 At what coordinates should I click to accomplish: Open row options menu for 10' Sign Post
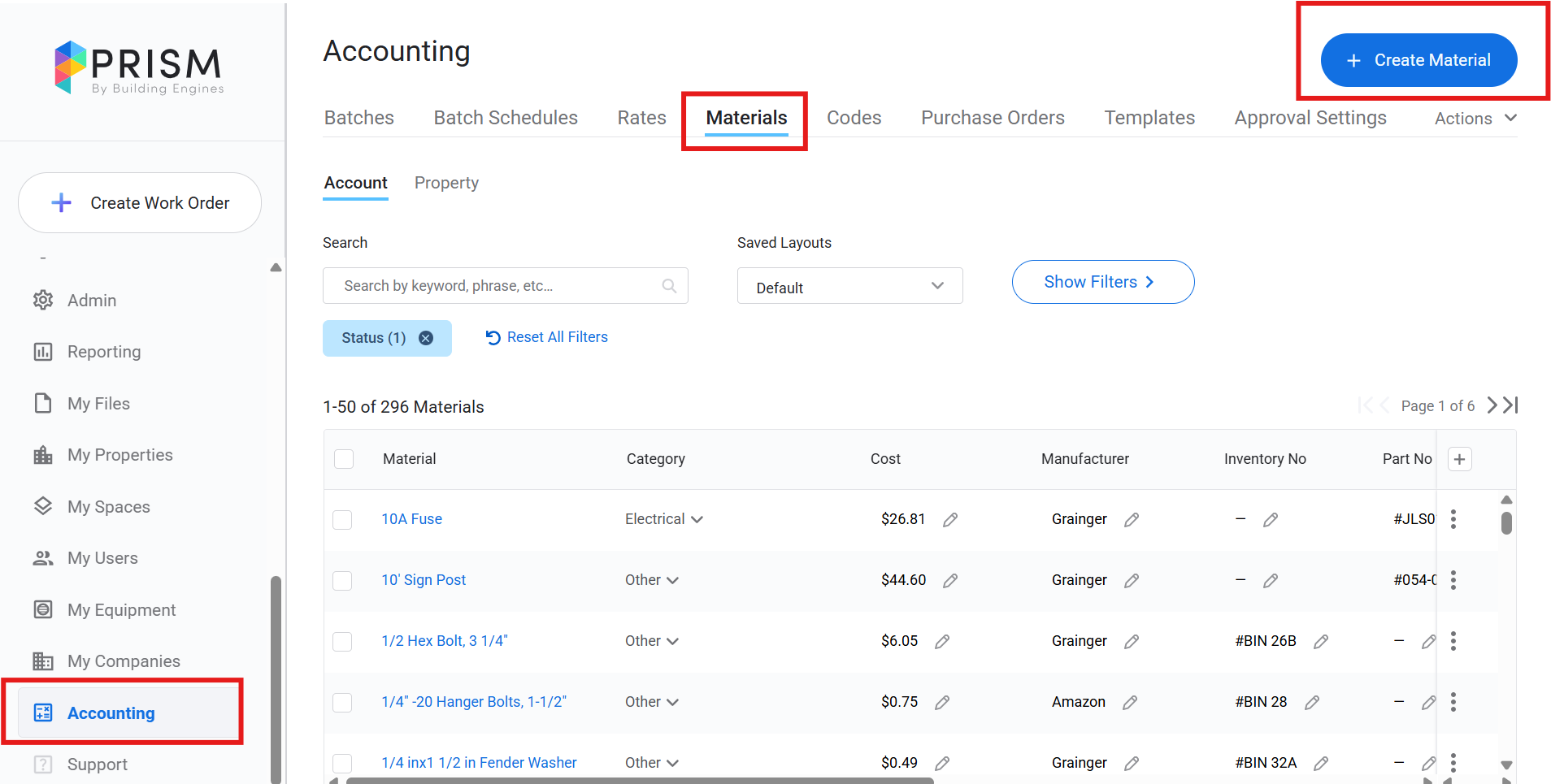click(1453, 580)
